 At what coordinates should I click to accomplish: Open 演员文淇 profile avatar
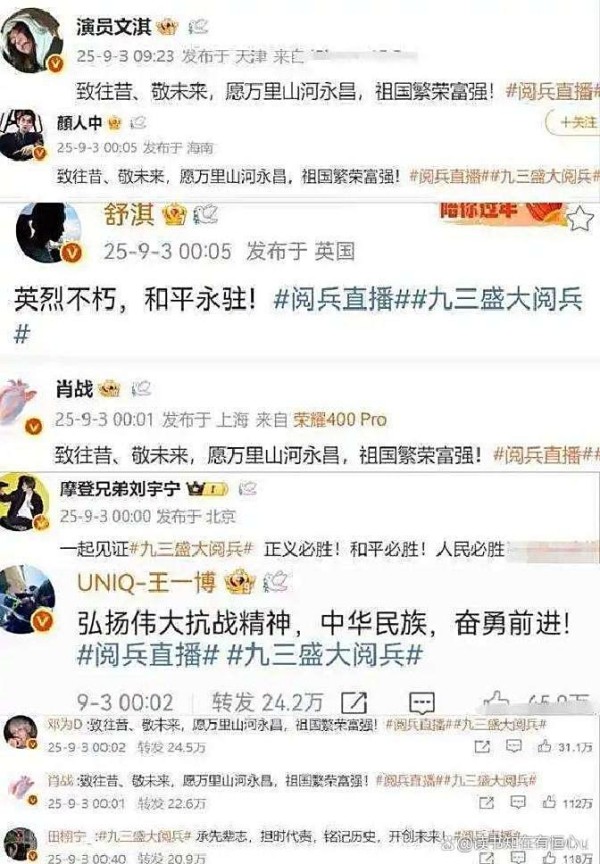(x=31, y=40)
